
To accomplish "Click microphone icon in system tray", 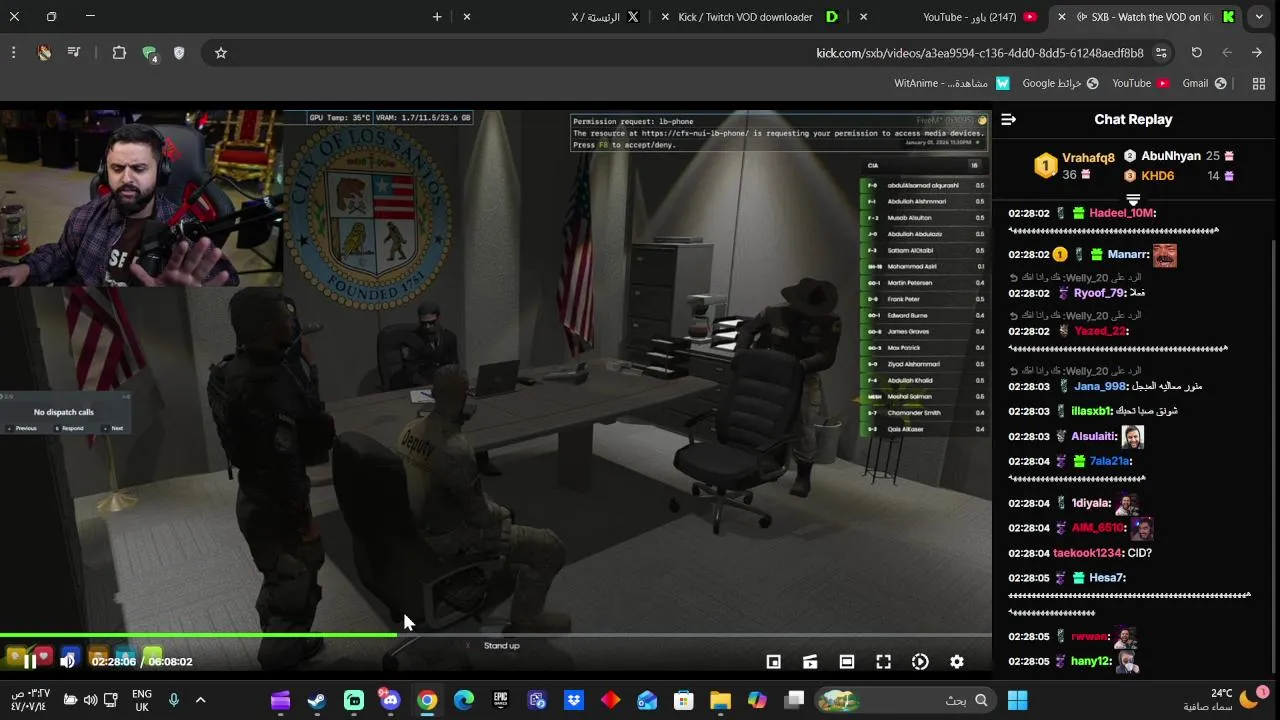I will tap(174, 700).
